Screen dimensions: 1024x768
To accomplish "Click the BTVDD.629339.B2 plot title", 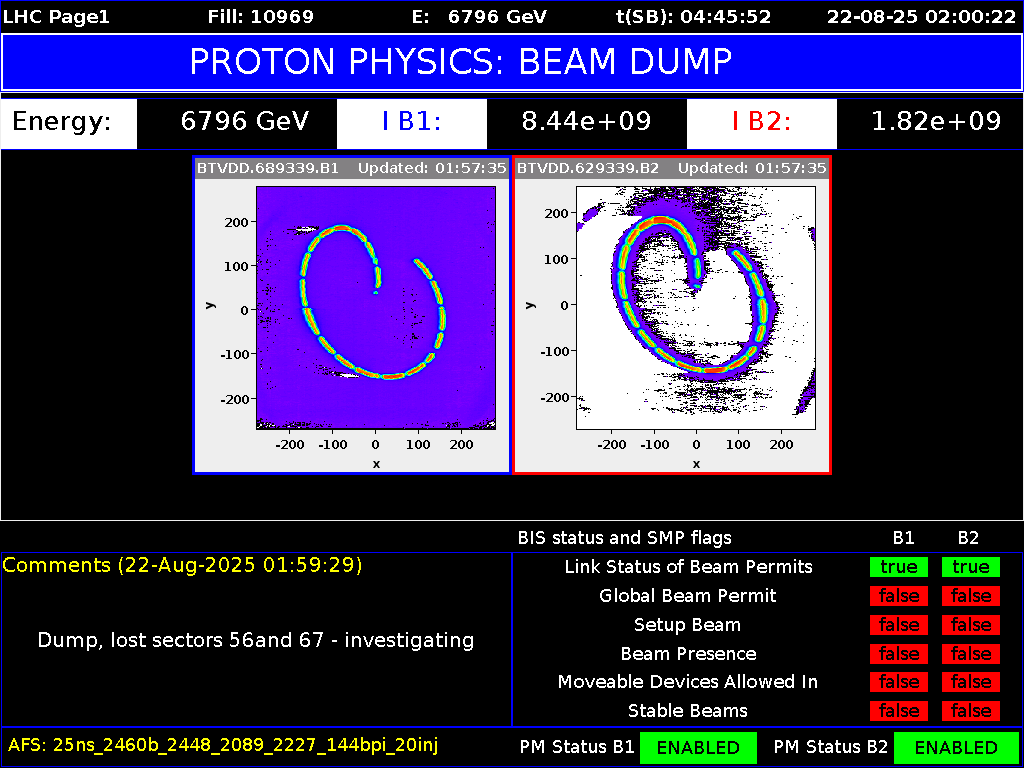I will (x=588, y=168).
